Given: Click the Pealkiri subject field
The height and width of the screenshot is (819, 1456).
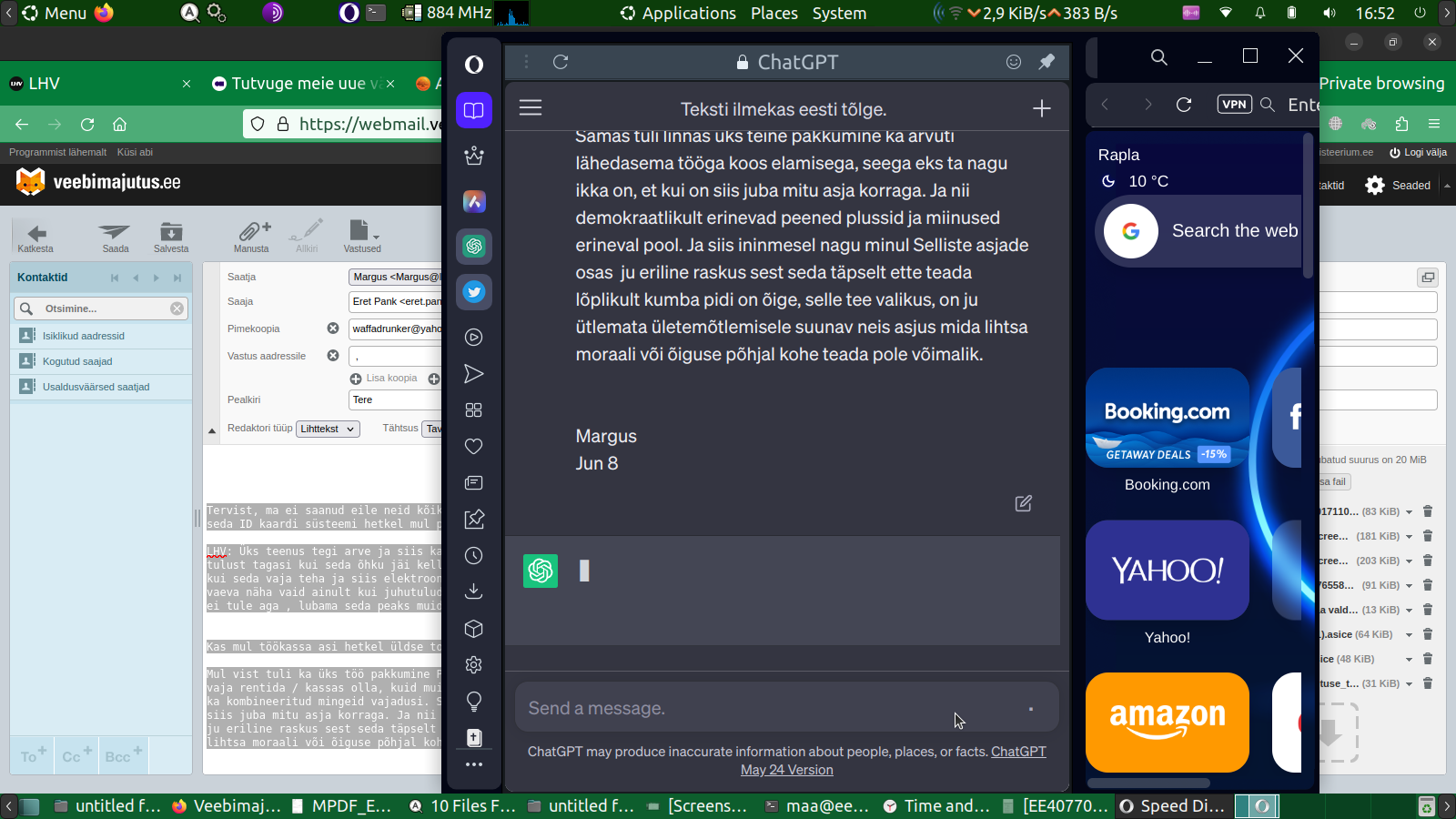Looking at the screenshot, I should (x=395, y=399).
